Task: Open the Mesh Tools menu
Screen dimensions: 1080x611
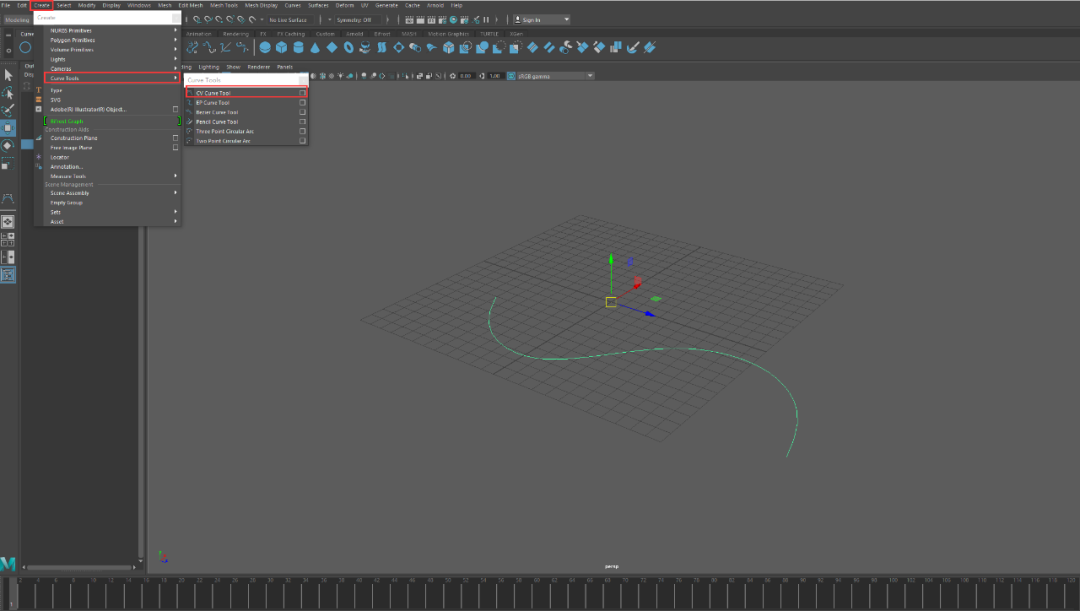Action: pos(224,6)
